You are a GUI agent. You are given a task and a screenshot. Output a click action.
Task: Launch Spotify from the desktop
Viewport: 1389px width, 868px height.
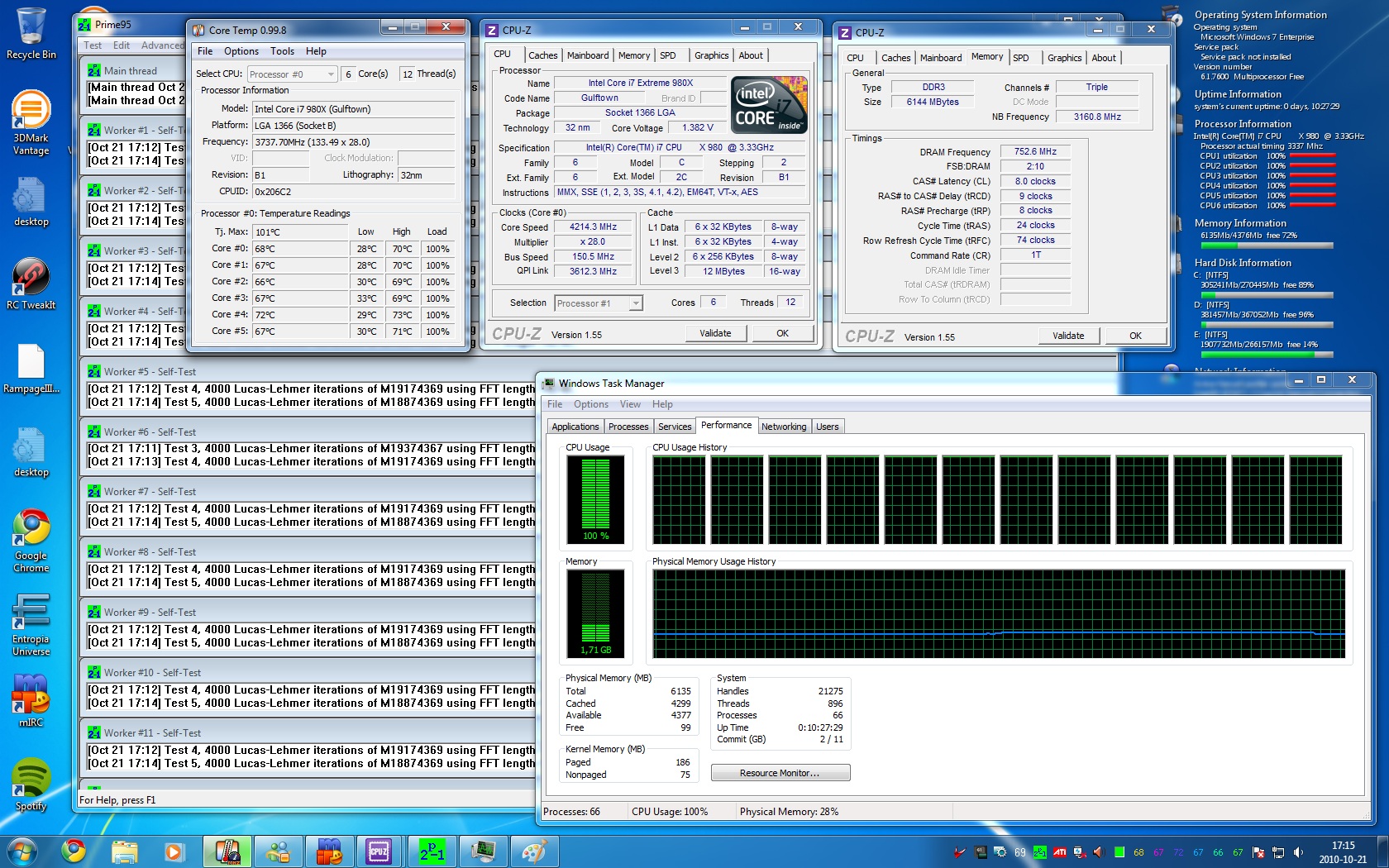(31, 785)
